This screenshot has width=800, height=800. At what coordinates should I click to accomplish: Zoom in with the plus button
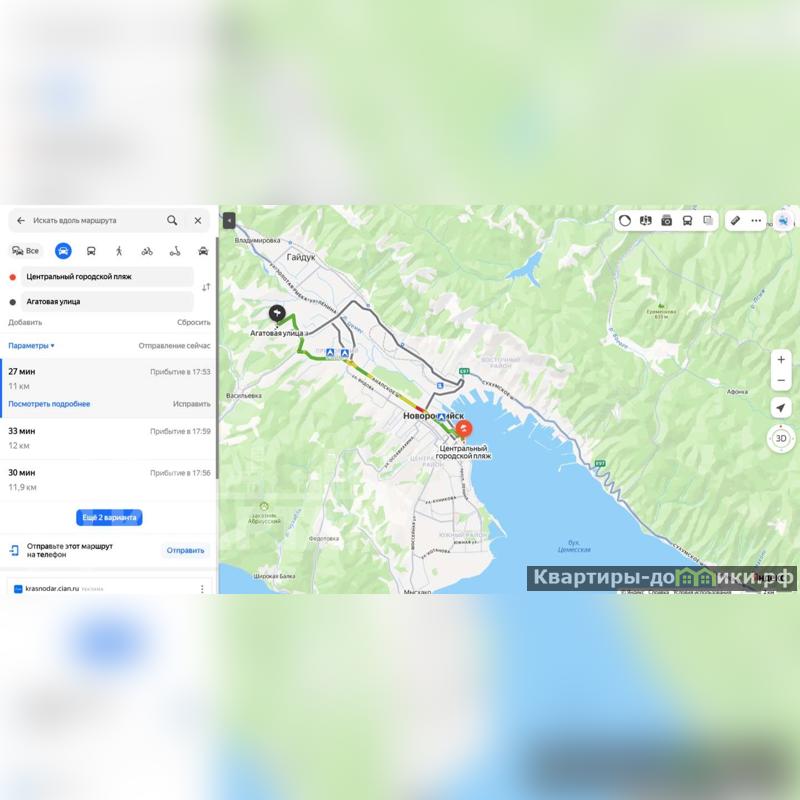(x=781, y=360)
